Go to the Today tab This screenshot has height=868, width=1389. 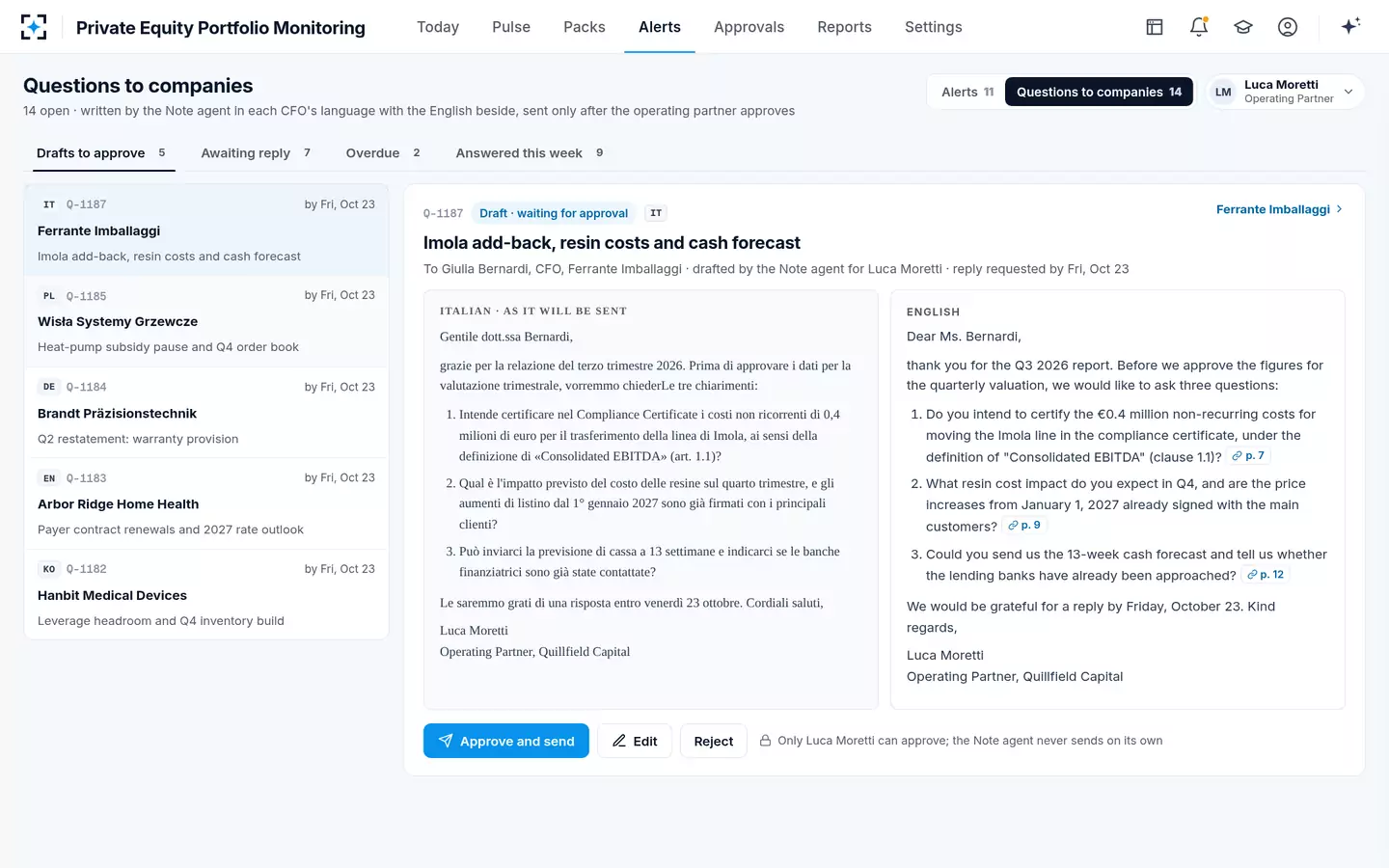[438, 27]
